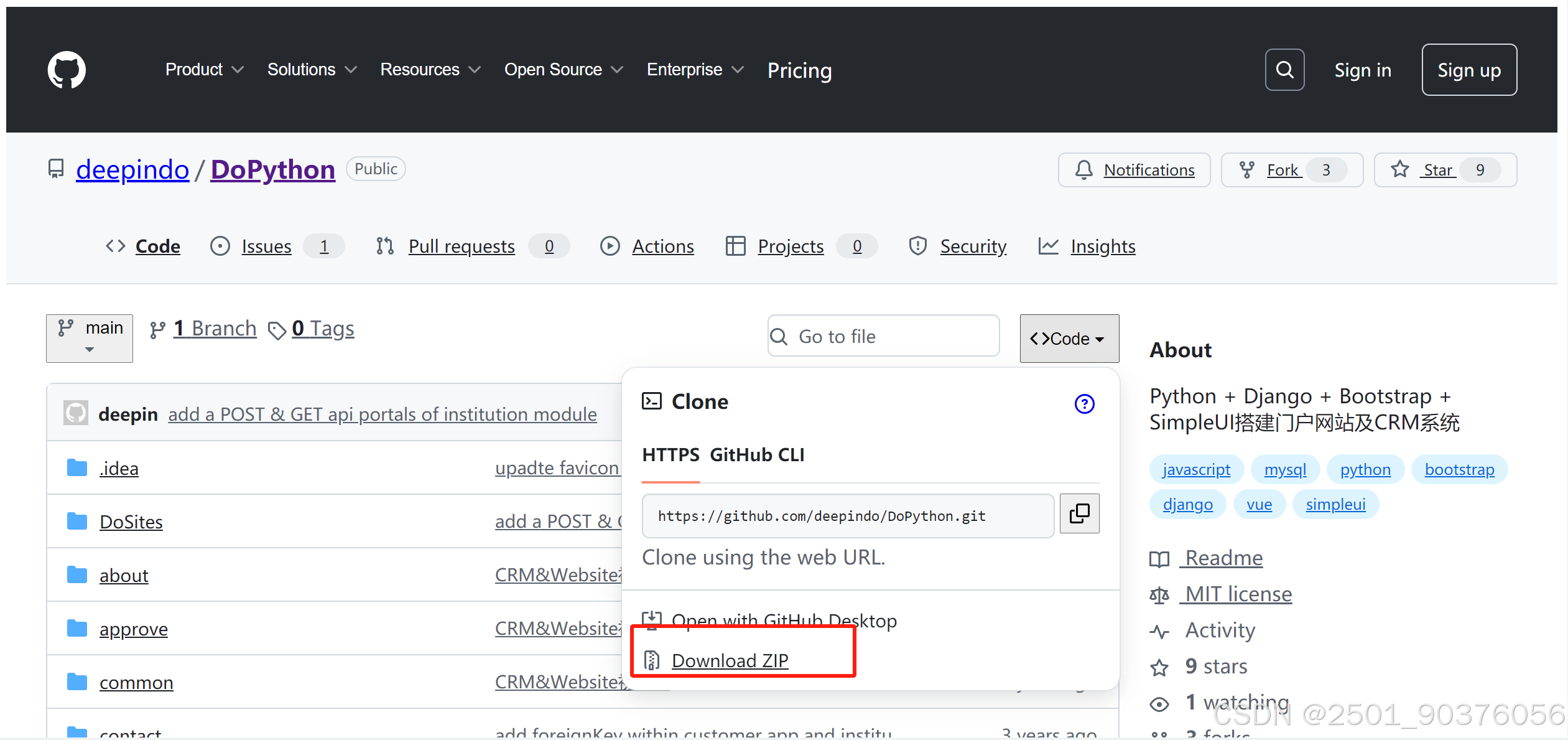This screenshot has width=1568, height=740.
Task: Expand the Open Source header menu
Action: 563,70
